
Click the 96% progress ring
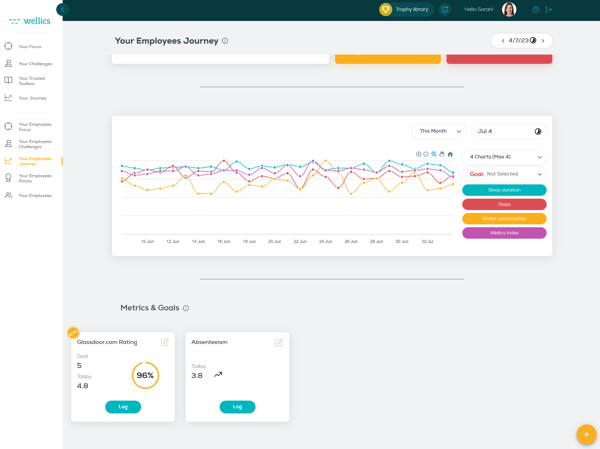point(145,376)
